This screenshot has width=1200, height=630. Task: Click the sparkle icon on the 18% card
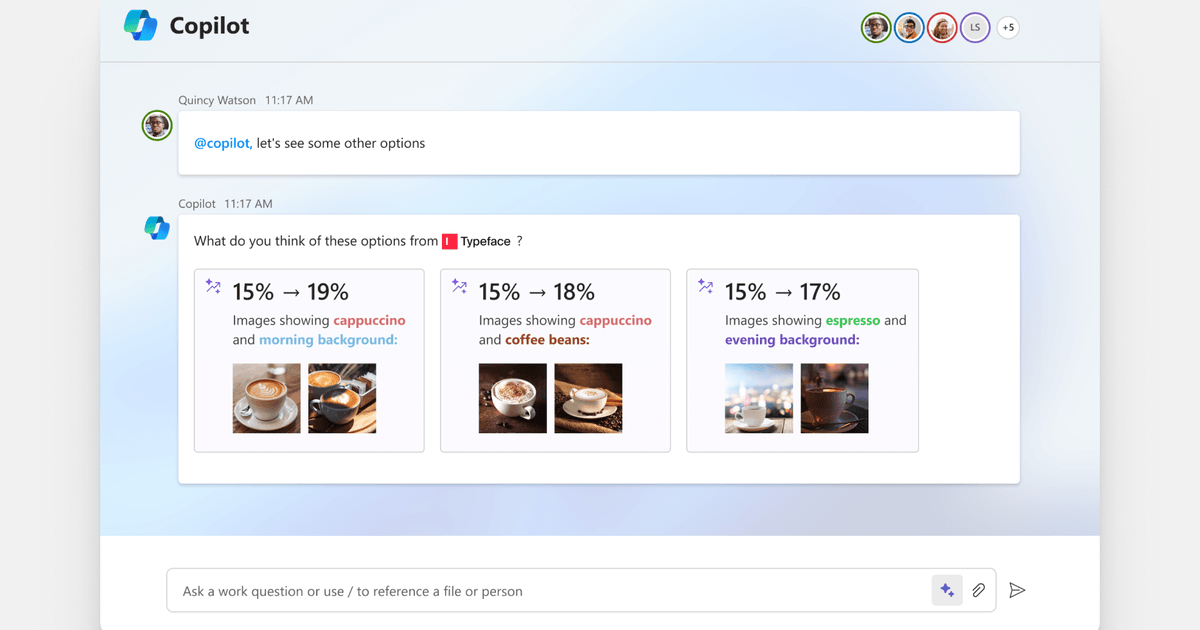pyautogui.click(x=459, y=286)
